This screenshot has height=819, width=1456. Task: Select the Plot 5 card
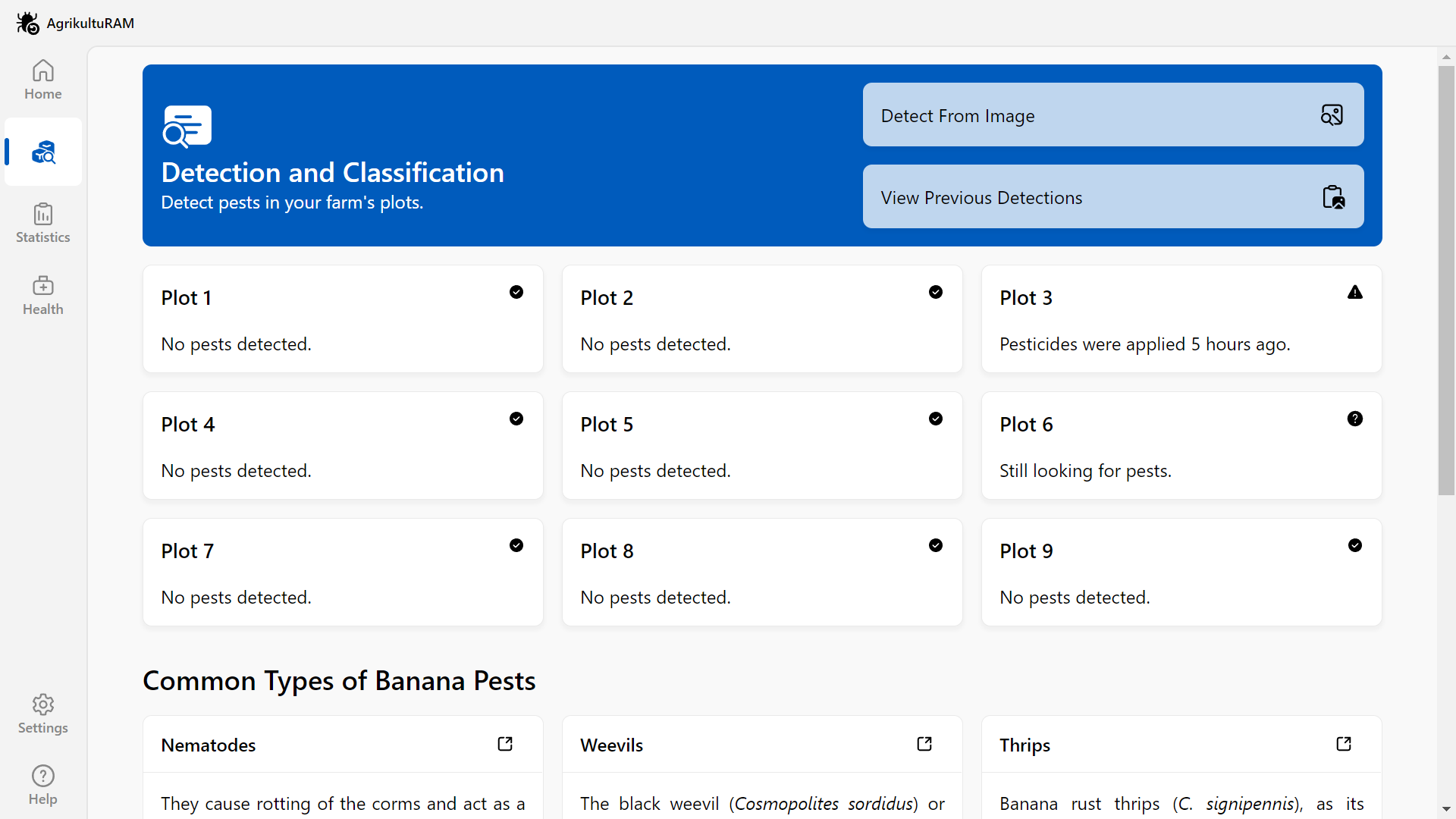coord(761,446)
